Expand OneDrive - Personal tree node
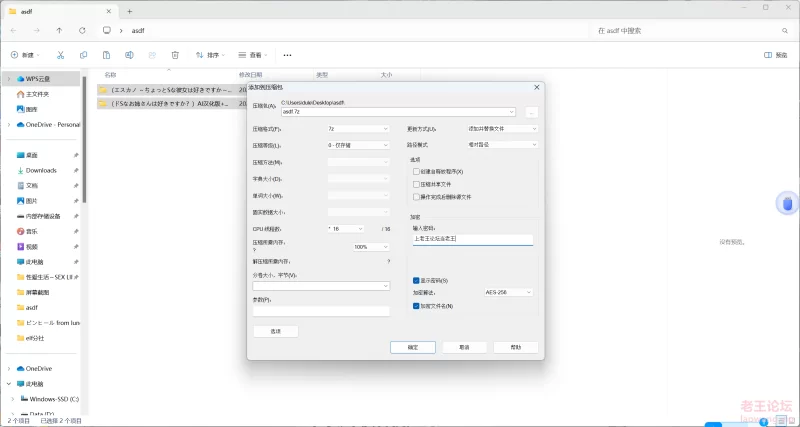 point(9,124)
